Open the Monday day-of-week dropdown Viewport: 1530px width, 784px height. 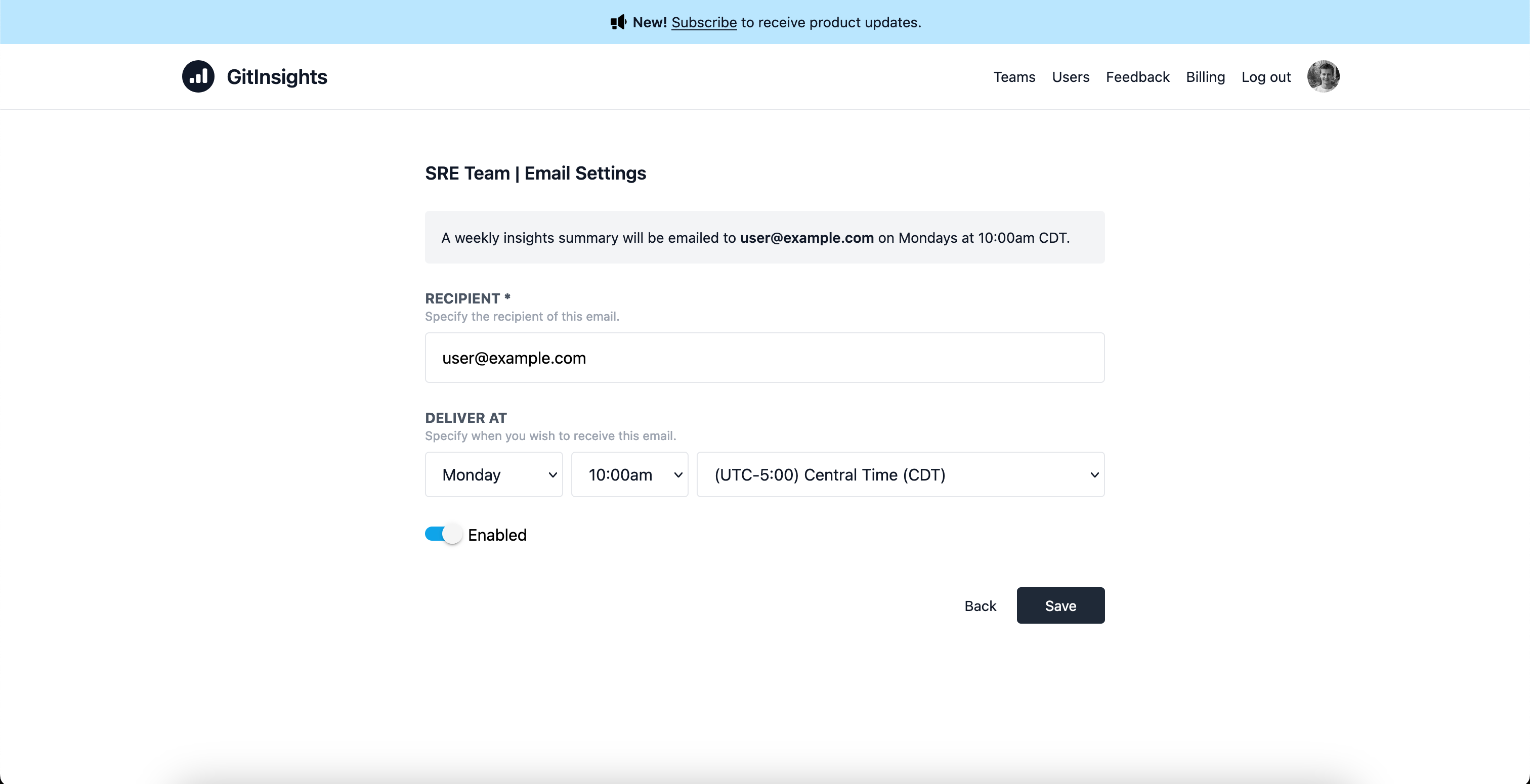[x=494, y=474]
